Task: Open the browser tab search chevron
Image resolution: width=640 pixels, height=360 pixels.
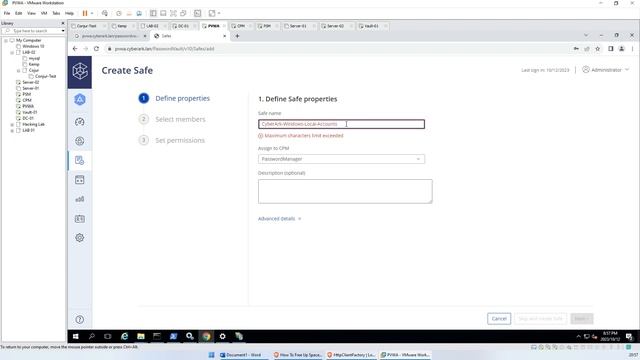Action: coord(586,36)
